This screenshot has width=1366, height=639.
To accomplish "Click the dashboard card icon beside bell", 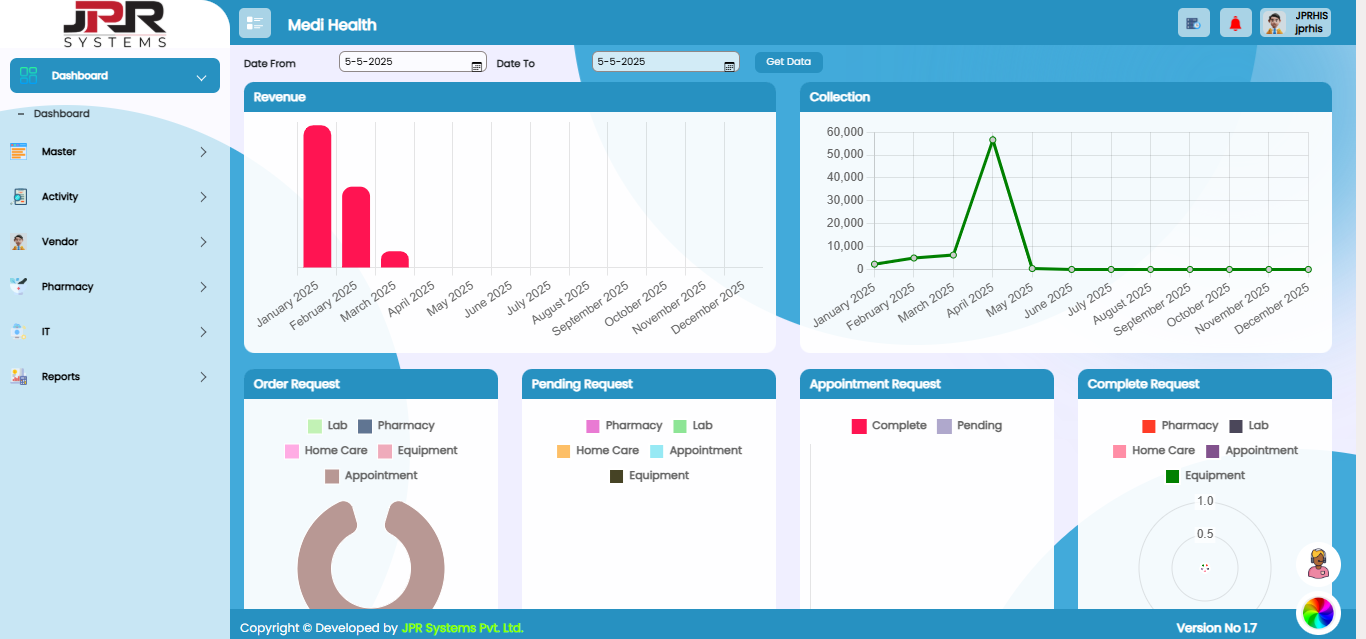I will 1194,23.
